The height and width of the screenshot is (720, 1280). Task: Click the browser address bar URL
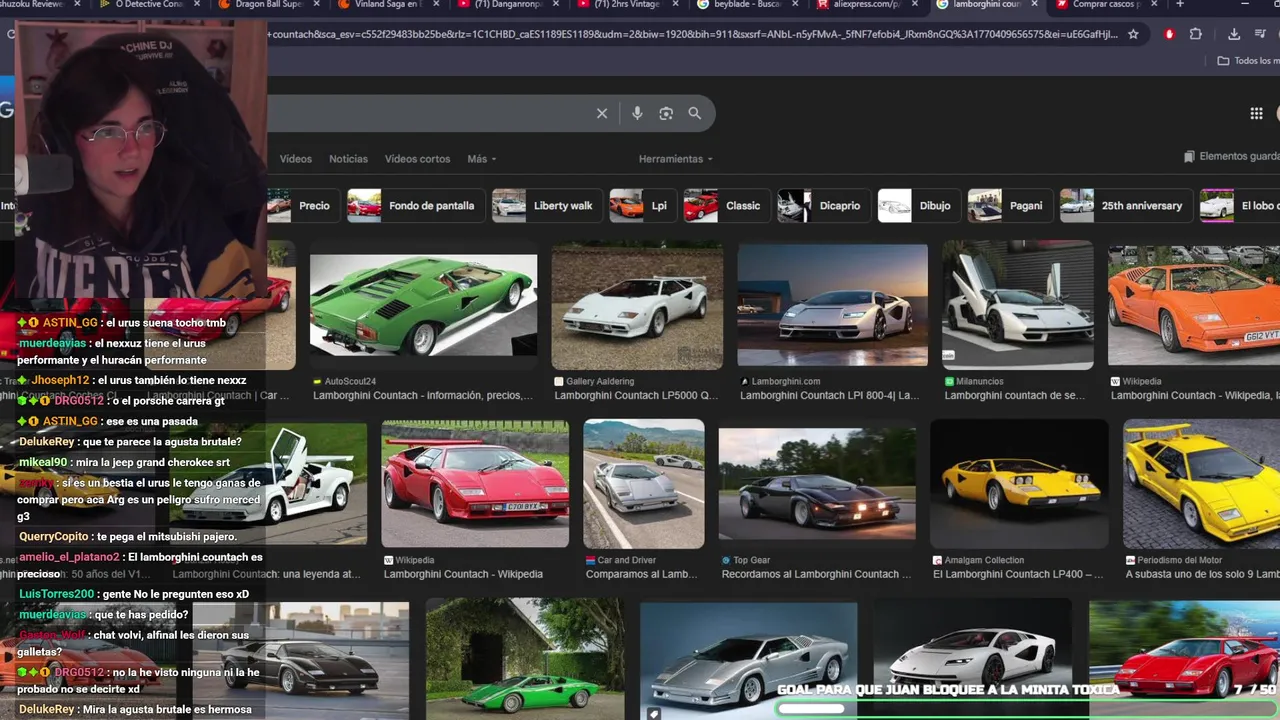[x=692, y=34]
